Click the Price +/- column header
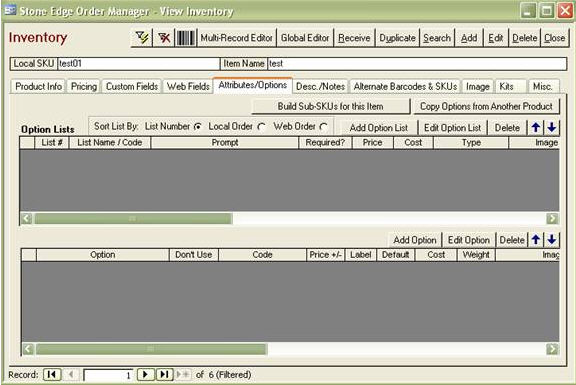The width and height of the screenshot is (576, 385). tap(325, 255)
